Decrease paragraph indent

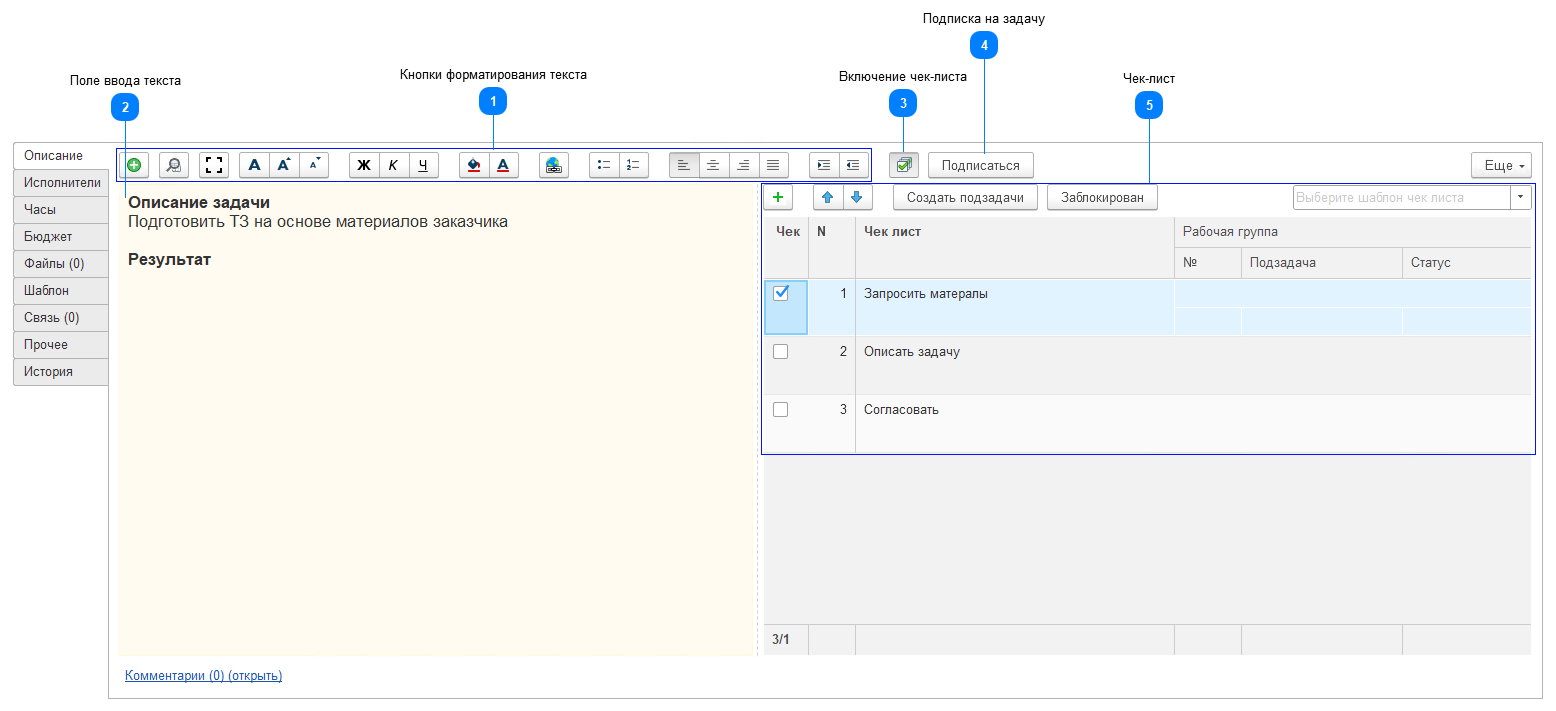(x=854, y=165)
